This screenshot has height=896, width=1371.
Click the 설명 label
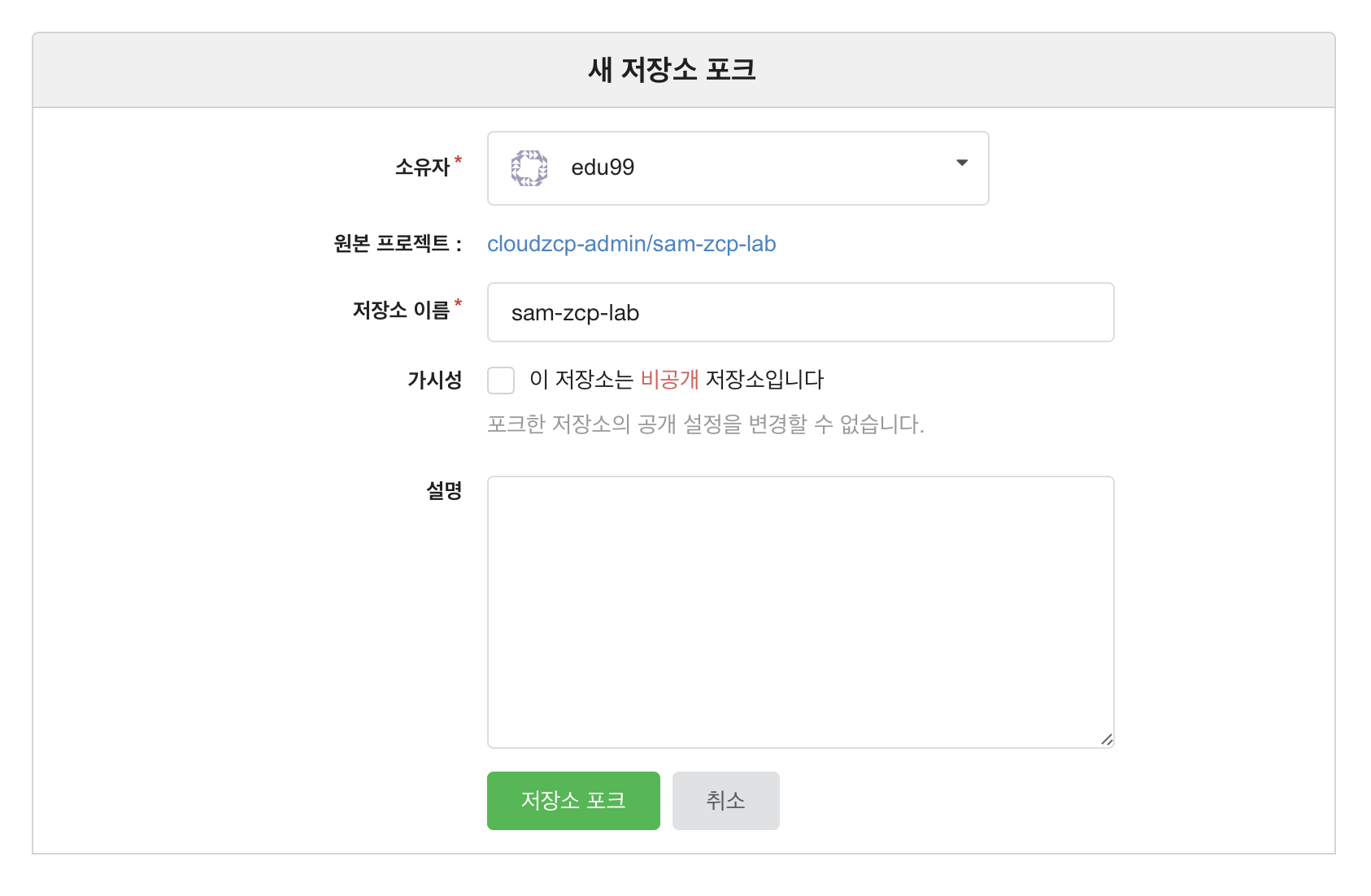(444, 490)
